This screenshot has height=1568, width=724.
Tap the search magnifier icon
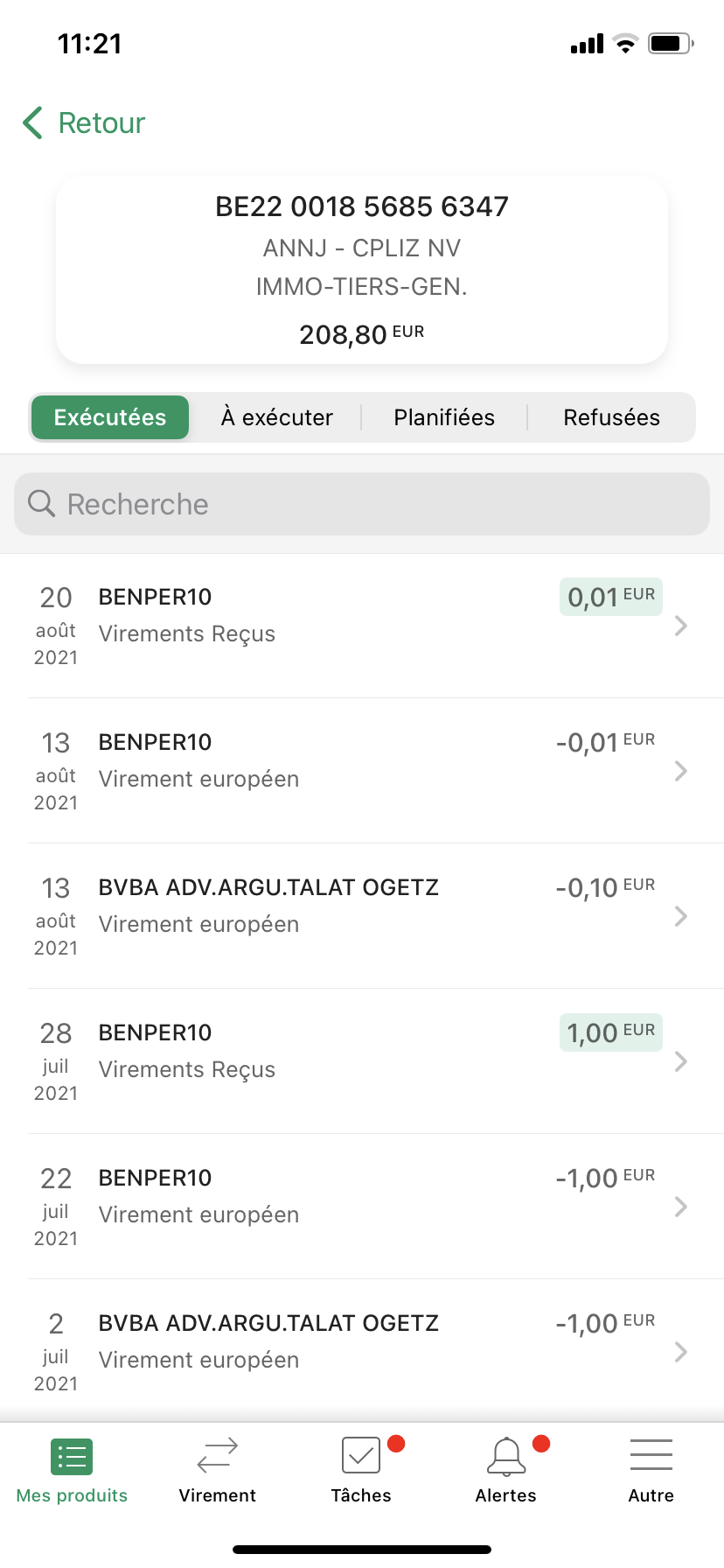point(41,503)
